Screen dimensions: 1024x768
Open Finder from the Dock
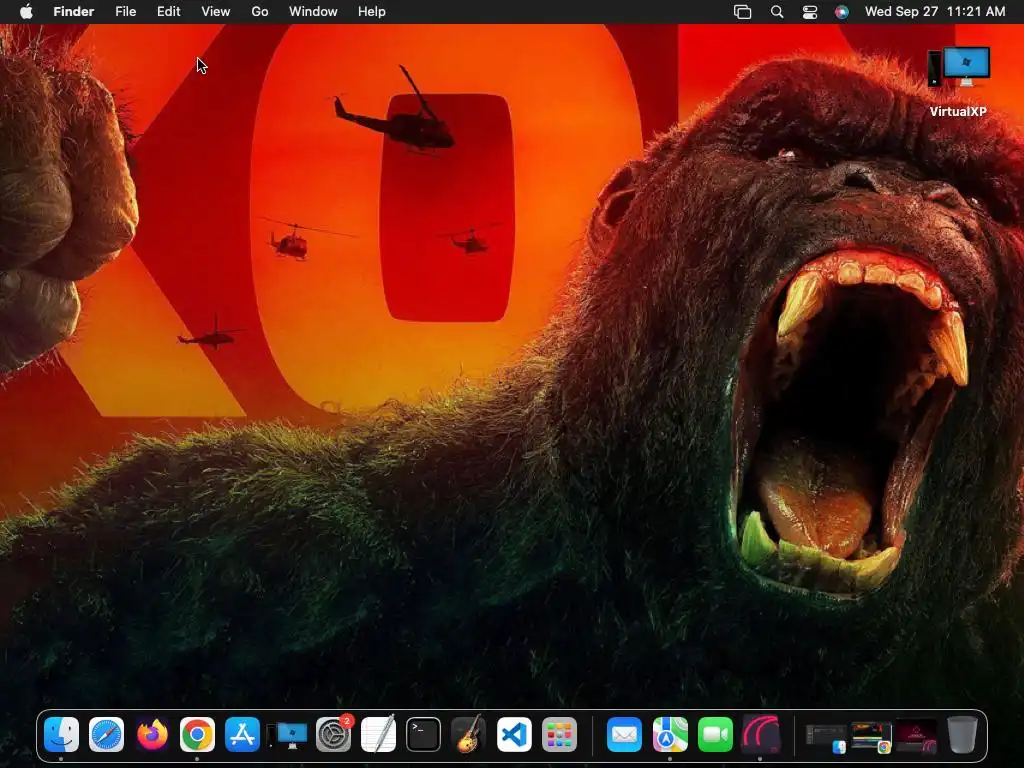61,735
